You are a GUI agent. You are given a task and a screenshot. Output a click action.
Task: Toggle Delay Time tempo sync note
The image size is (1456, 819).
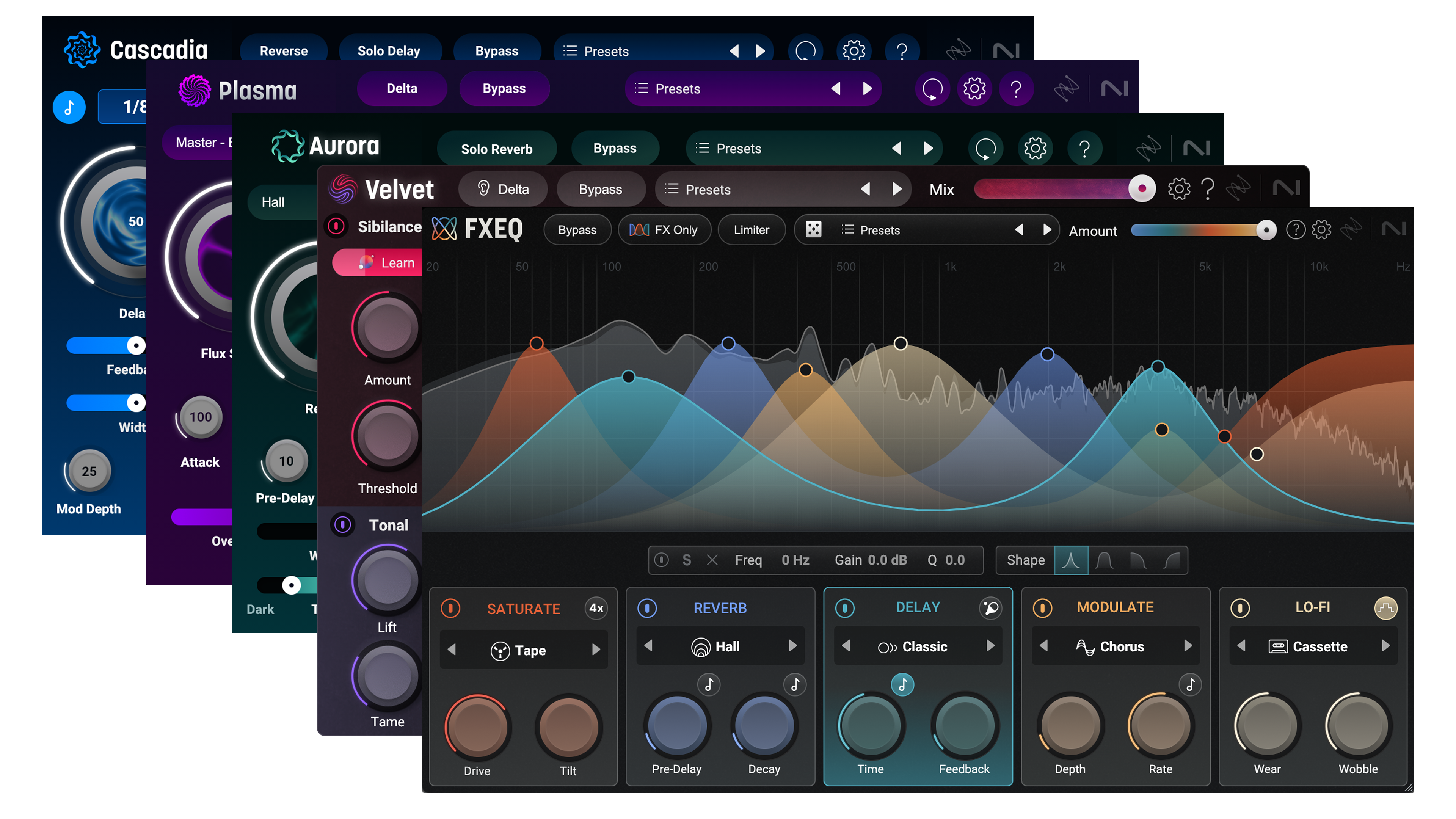[903, 684]
